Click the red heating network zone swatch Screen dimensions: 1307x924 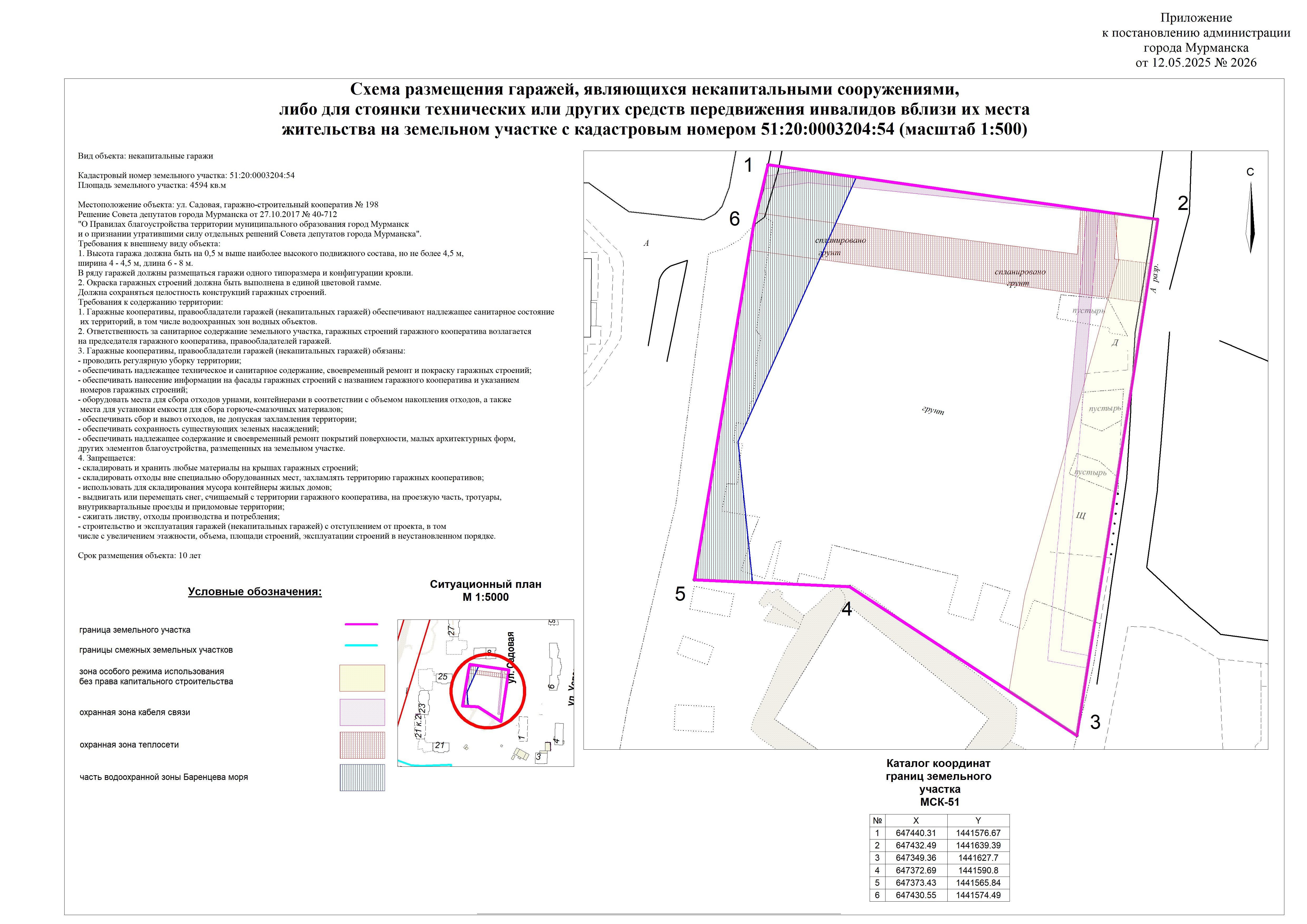point(362,745)
